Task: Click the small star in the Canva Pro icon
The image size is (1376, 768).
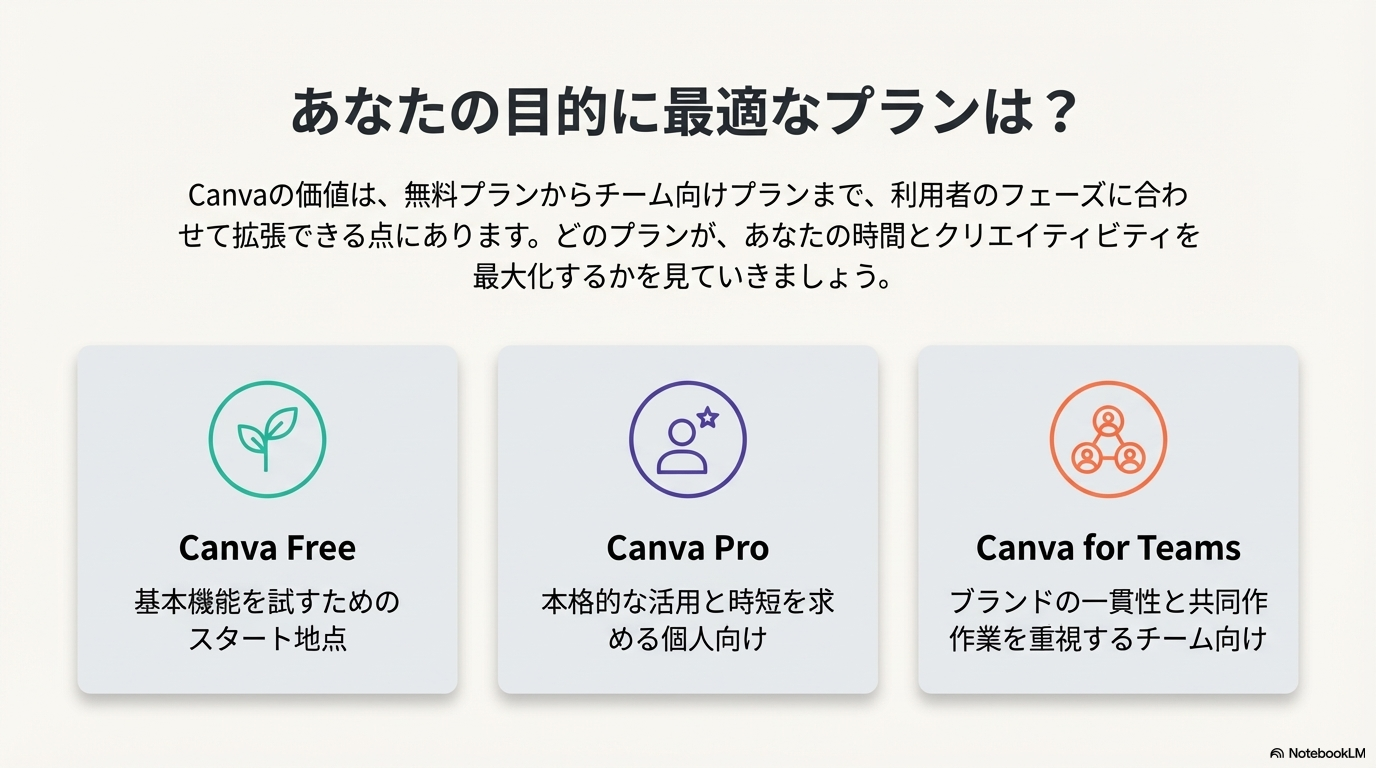Action: [708, 418]
